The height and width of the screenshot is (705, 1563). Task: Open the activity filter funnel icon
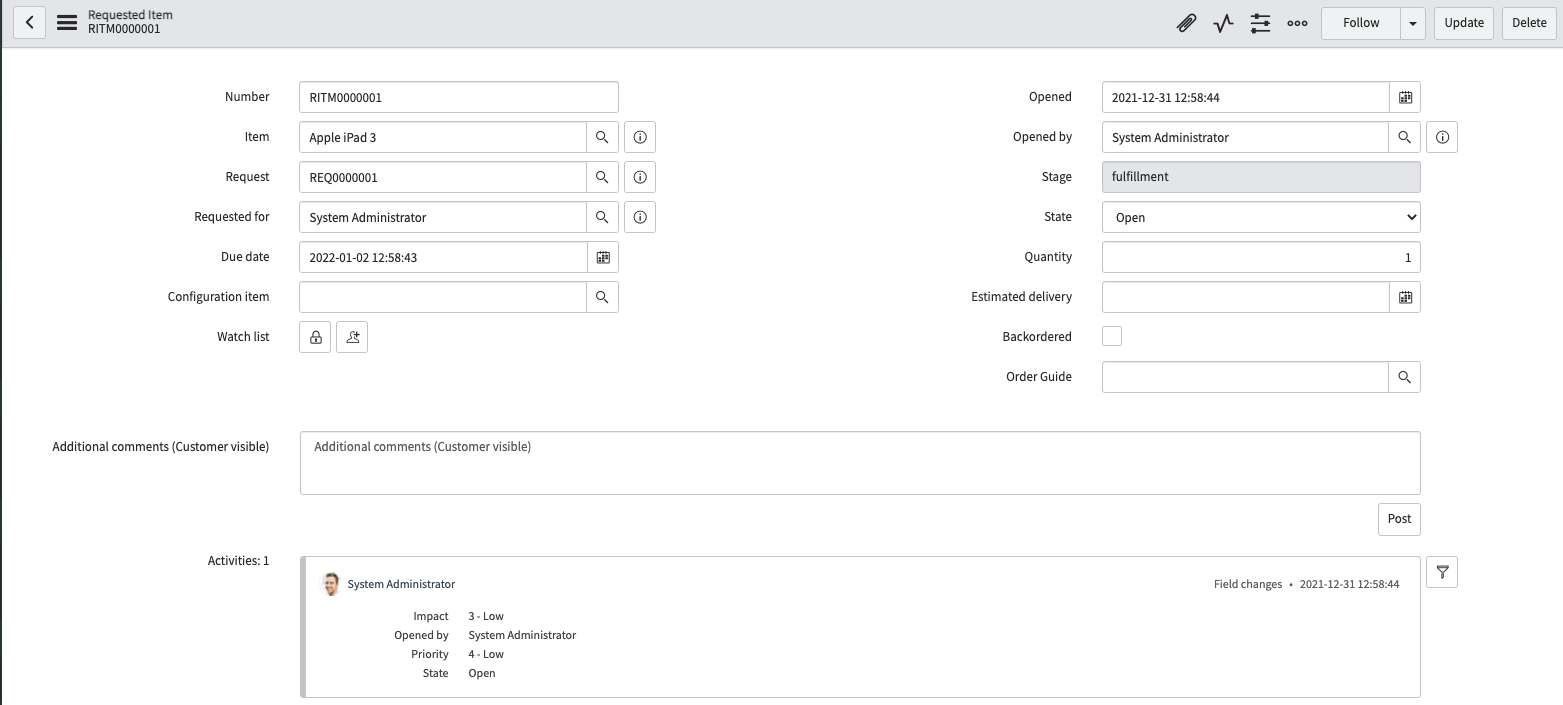pos(1442,572)
